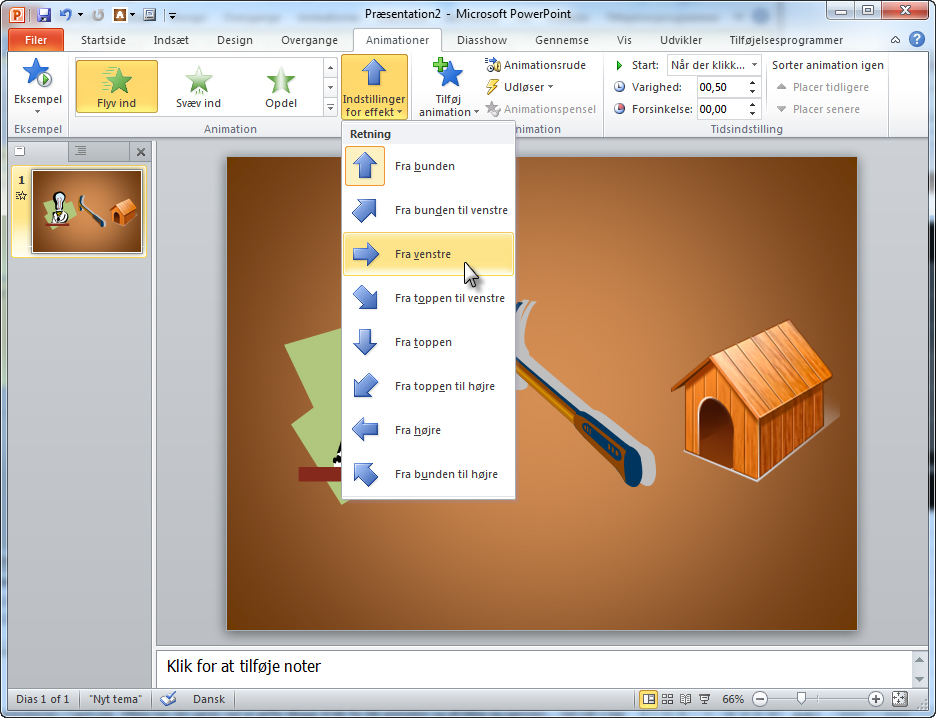The height and width of the screenshot is (718, 936).
Task: Click the zoom slider handle
Action: pos(800,699)
